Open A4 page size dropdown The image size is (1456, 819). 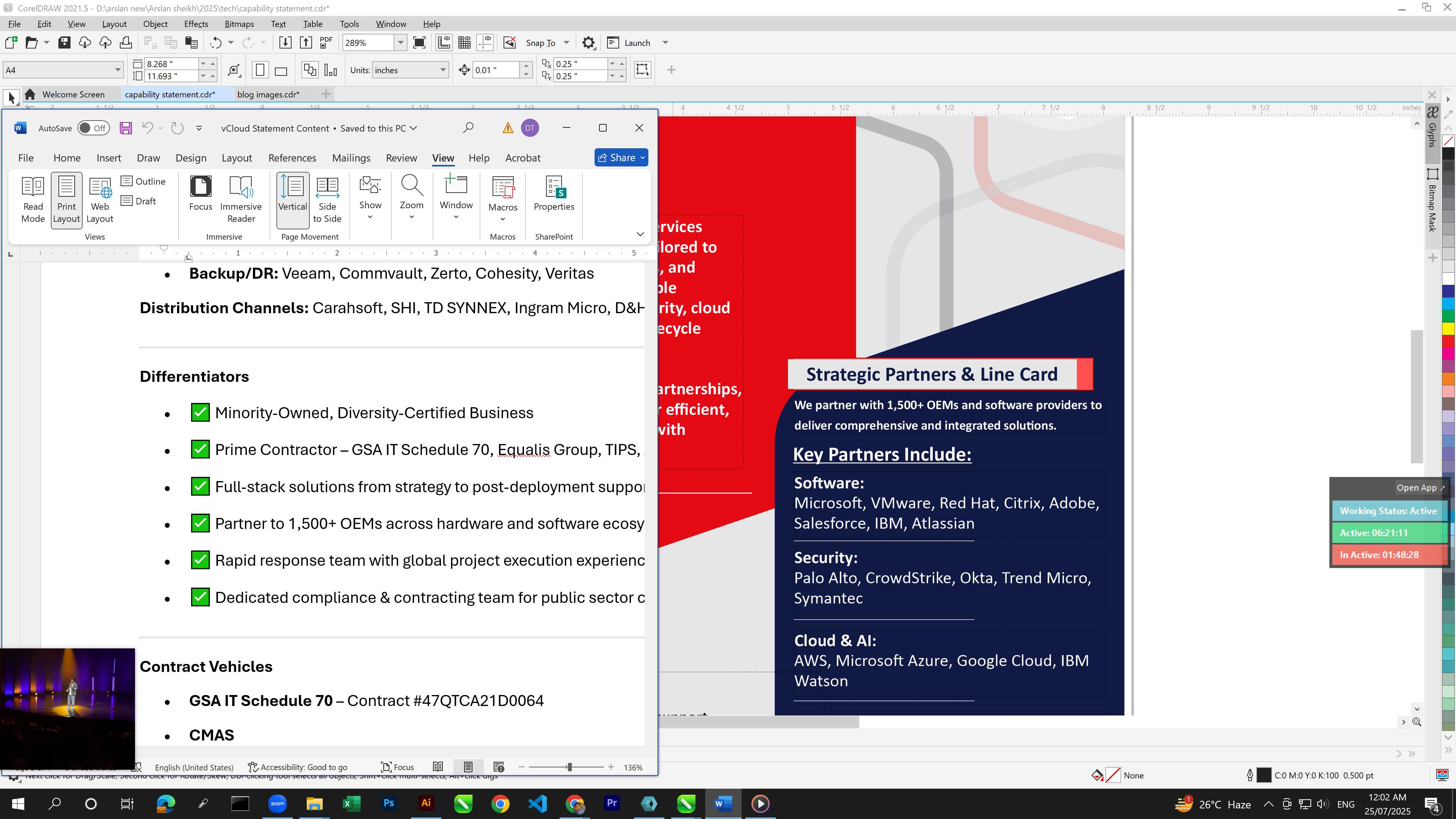coord(118,70)
